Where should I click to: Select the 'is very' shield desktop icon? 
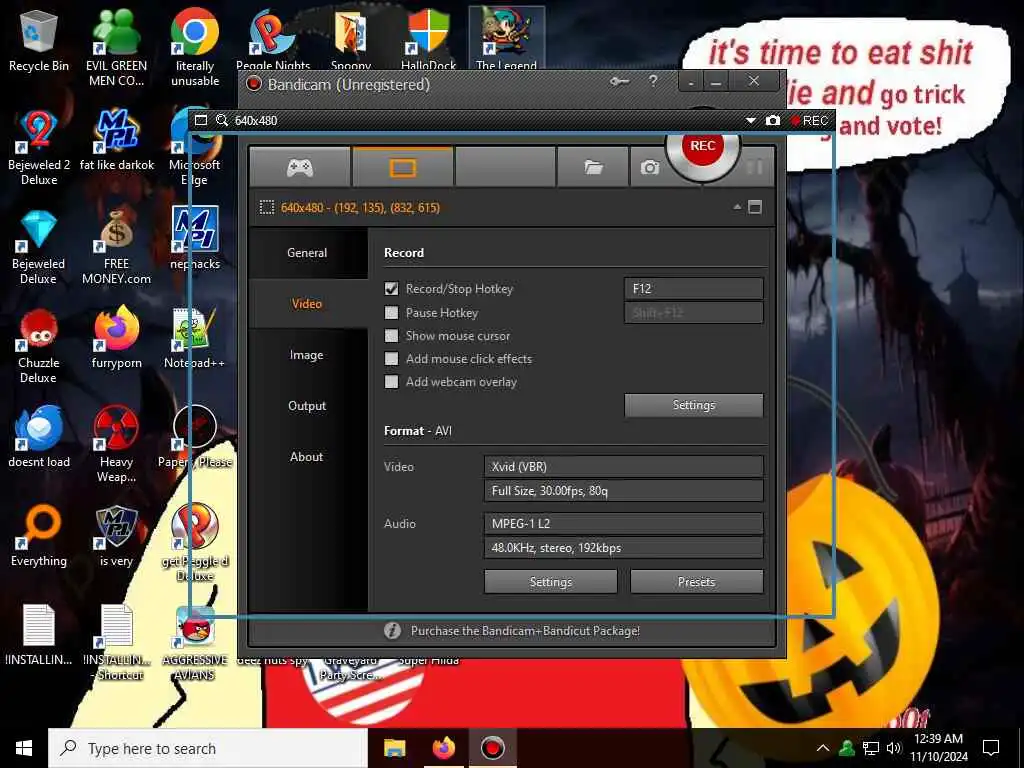click(x=116, y=536)
